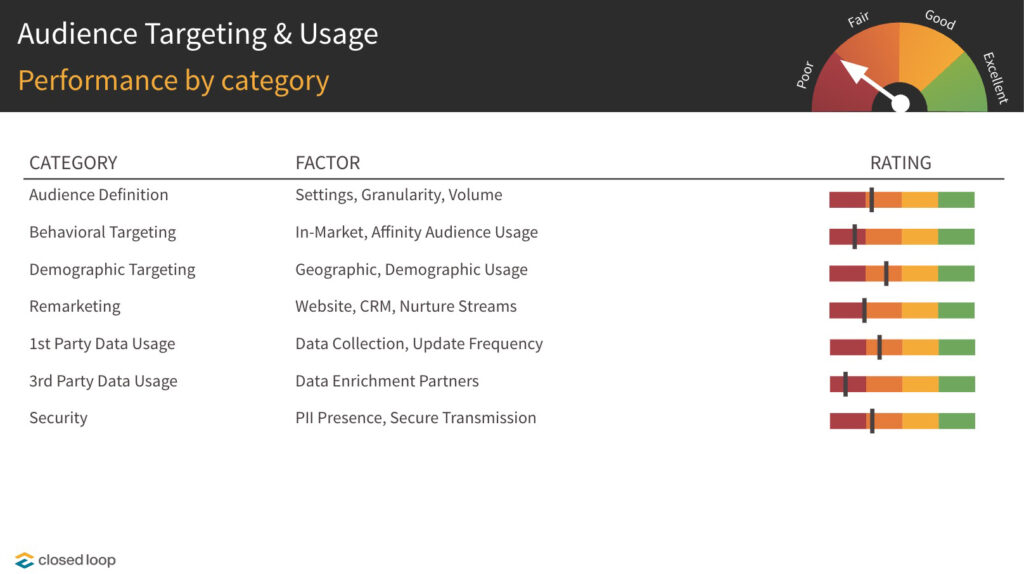Screen dimensions: 1024x574
Task: Click the Demographic Targeting rating bar marker
Action: coord(886,273)
